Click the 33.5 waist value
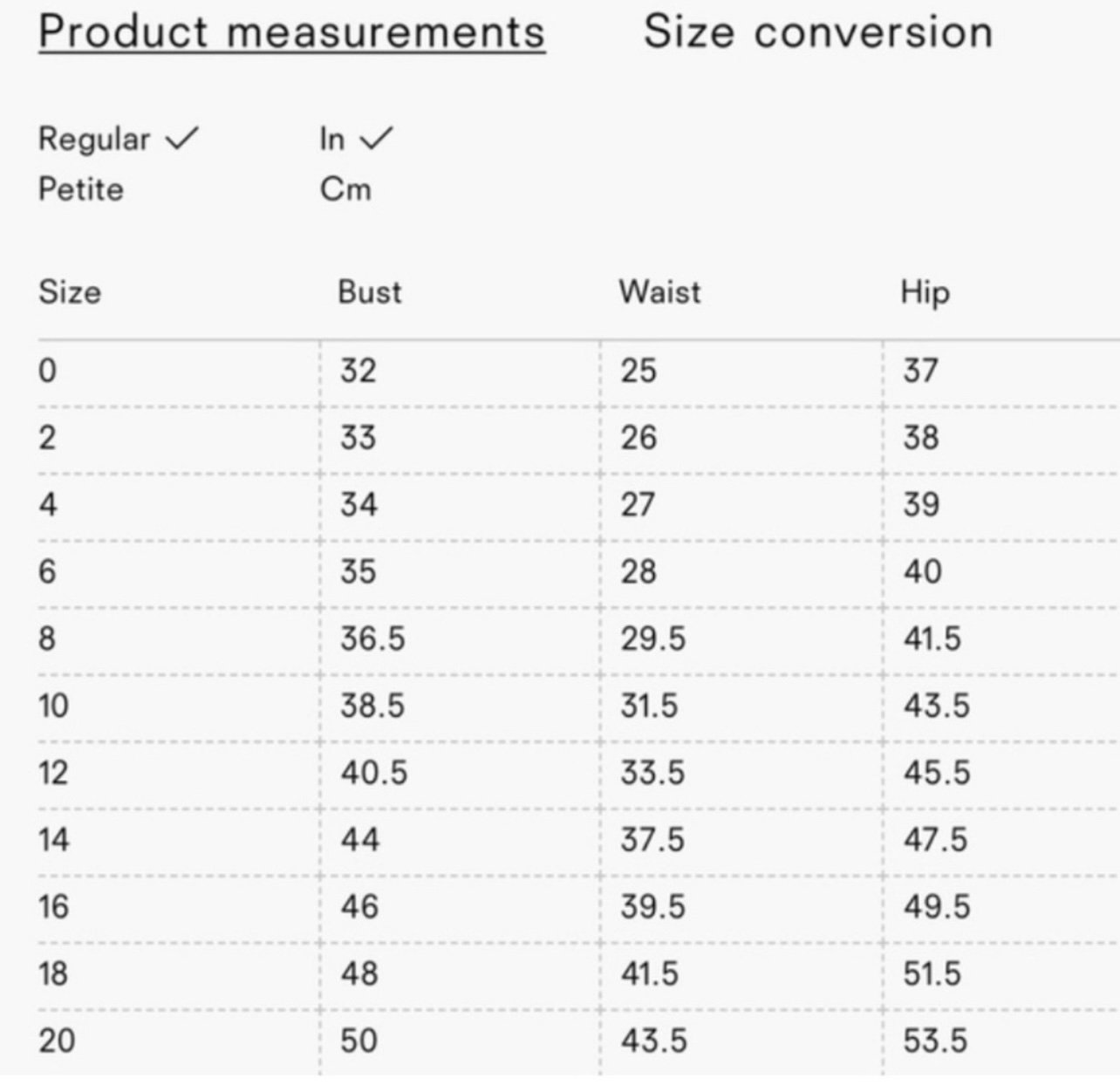Screen dimensions: 1120x1092 click(652, 773)
